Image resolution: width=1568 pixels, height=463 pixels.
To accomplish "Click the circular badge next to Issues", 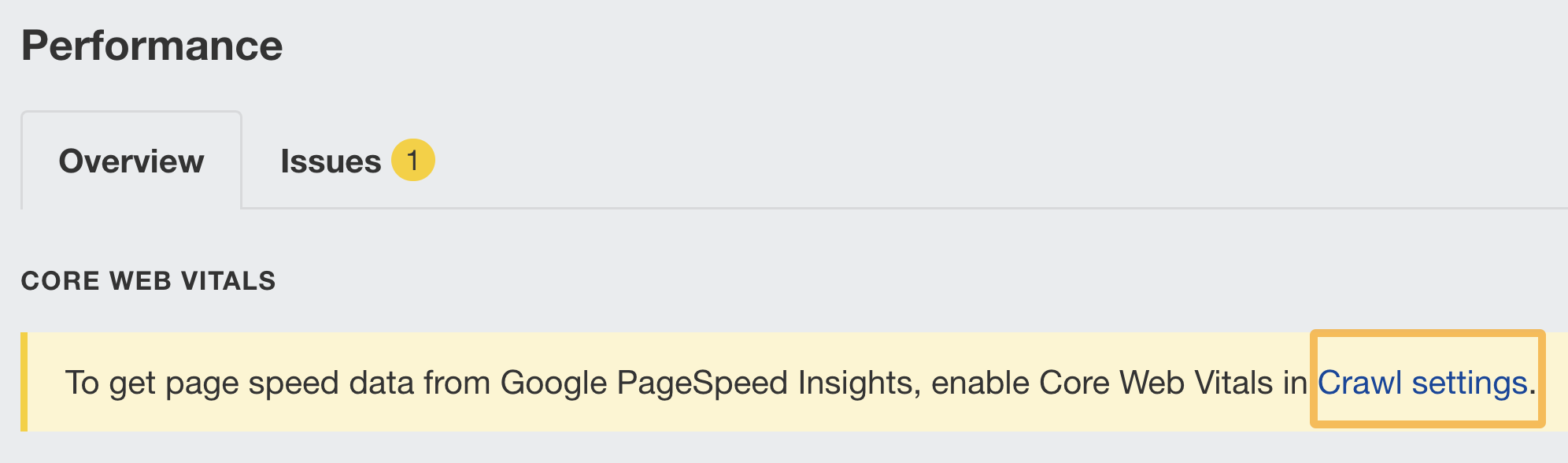I will coord(412,161).
